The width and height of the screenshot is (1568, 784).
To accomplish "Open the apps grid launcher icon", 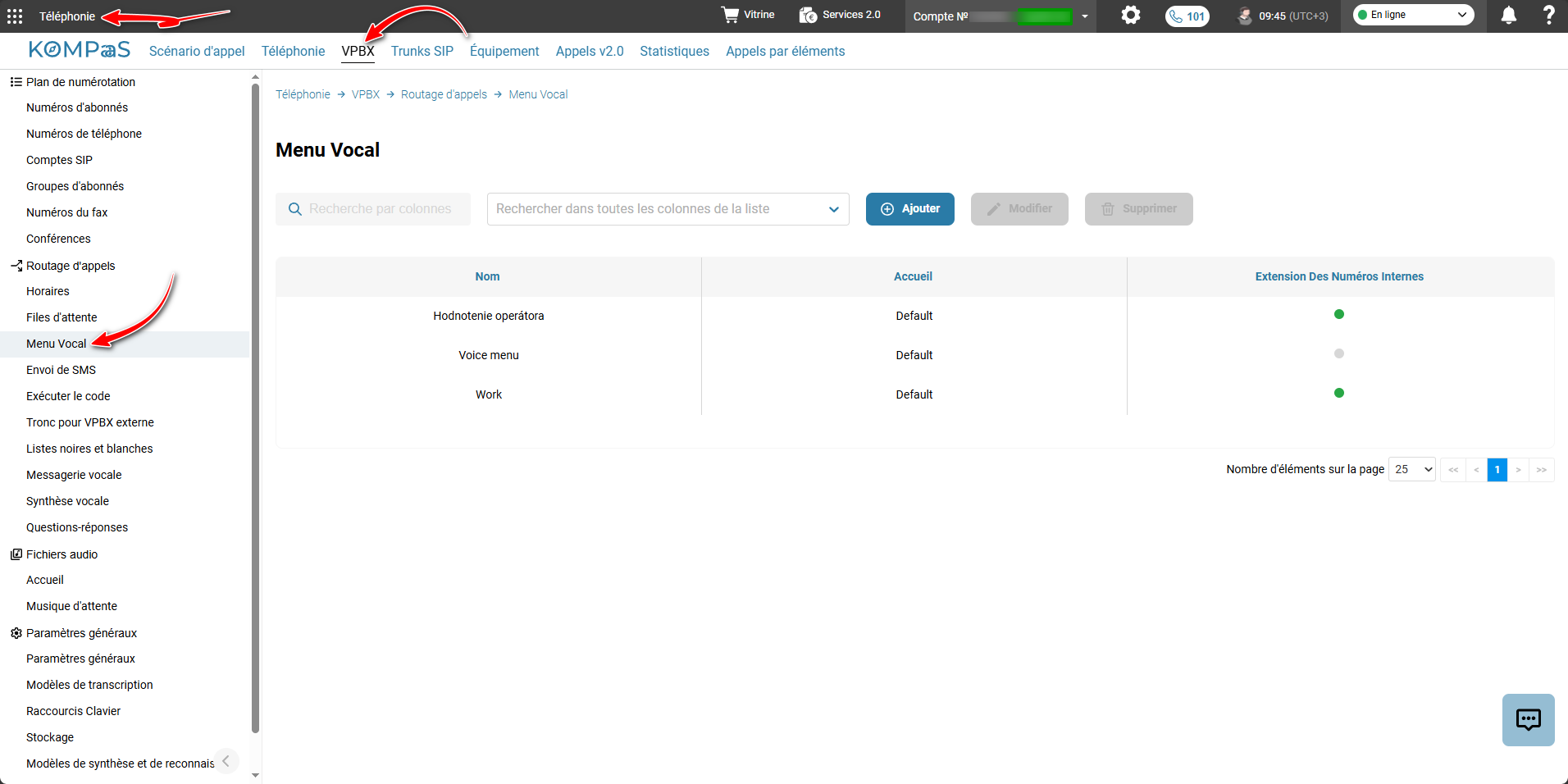I will pos(15,16).
